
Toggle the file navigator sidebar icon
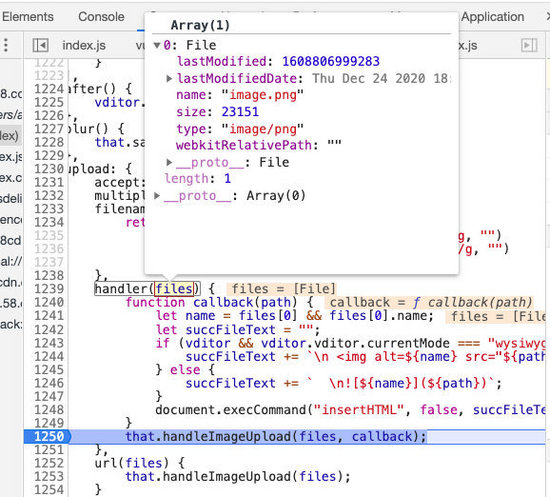[40, 45]
